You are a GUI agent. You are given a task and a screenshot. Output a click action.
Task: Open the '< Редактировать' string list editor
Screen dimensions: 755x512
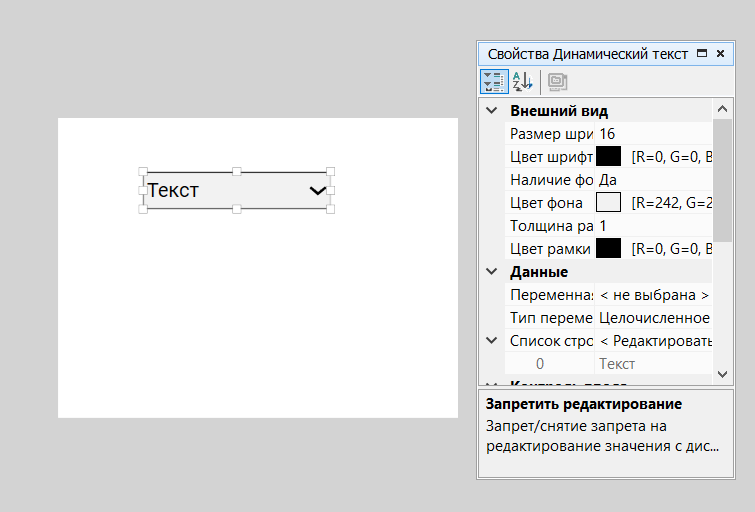653,341
